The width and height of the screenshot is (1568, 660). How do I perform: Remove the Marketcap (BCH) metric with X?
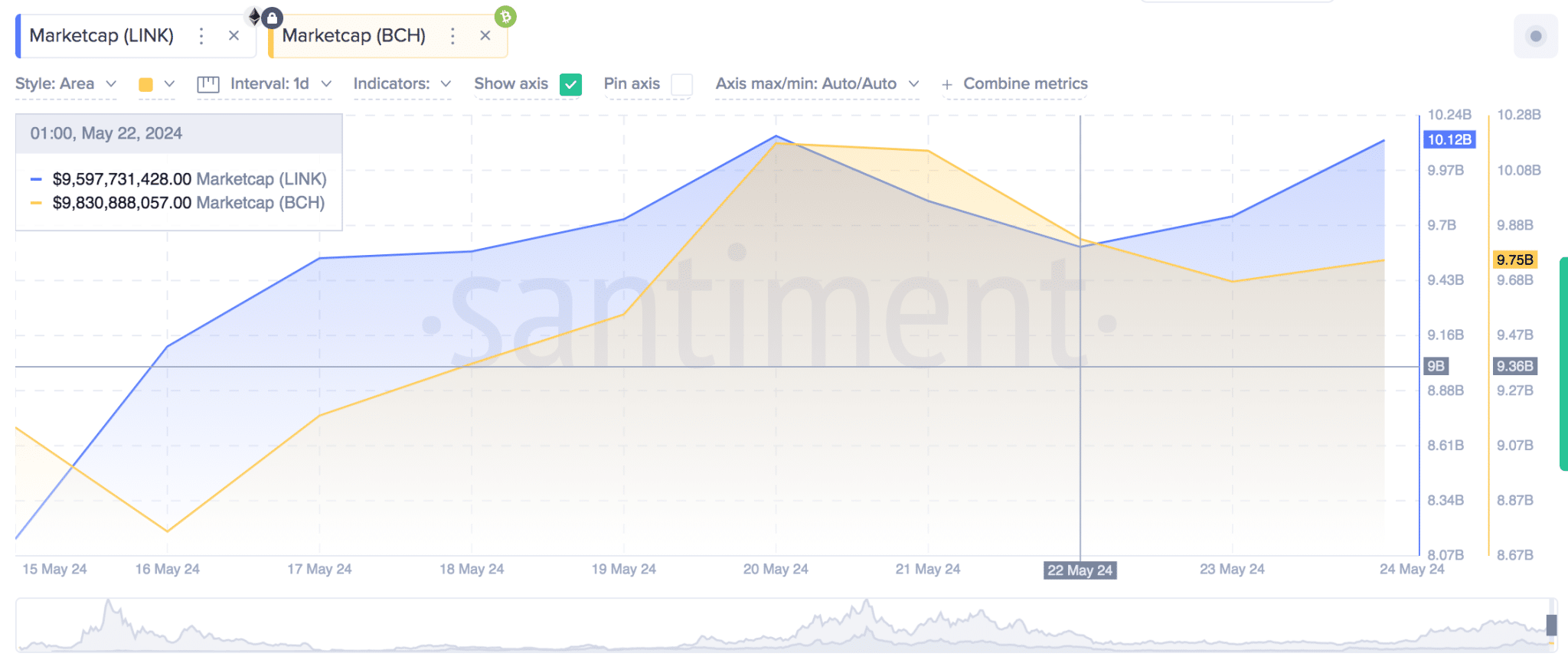(x=485, y=36)
